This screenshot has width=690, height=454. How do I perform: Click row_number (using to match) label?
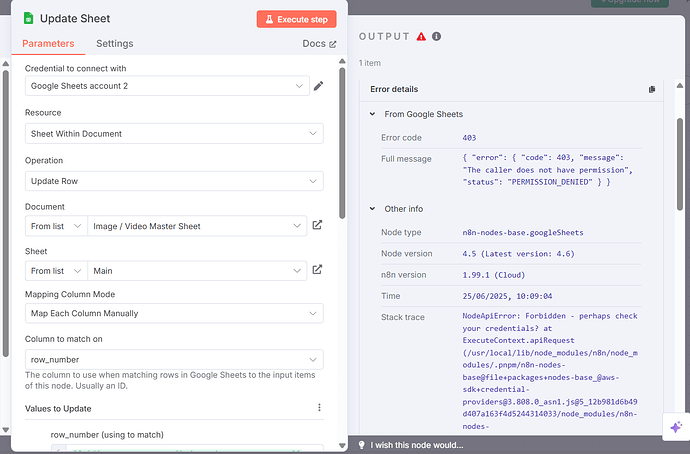point(107,435)
